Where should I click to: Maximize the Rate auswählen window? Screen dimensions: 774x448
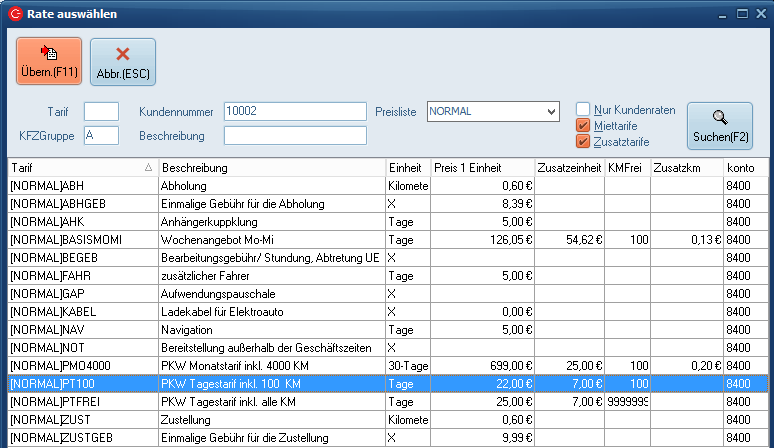(742, 14)
